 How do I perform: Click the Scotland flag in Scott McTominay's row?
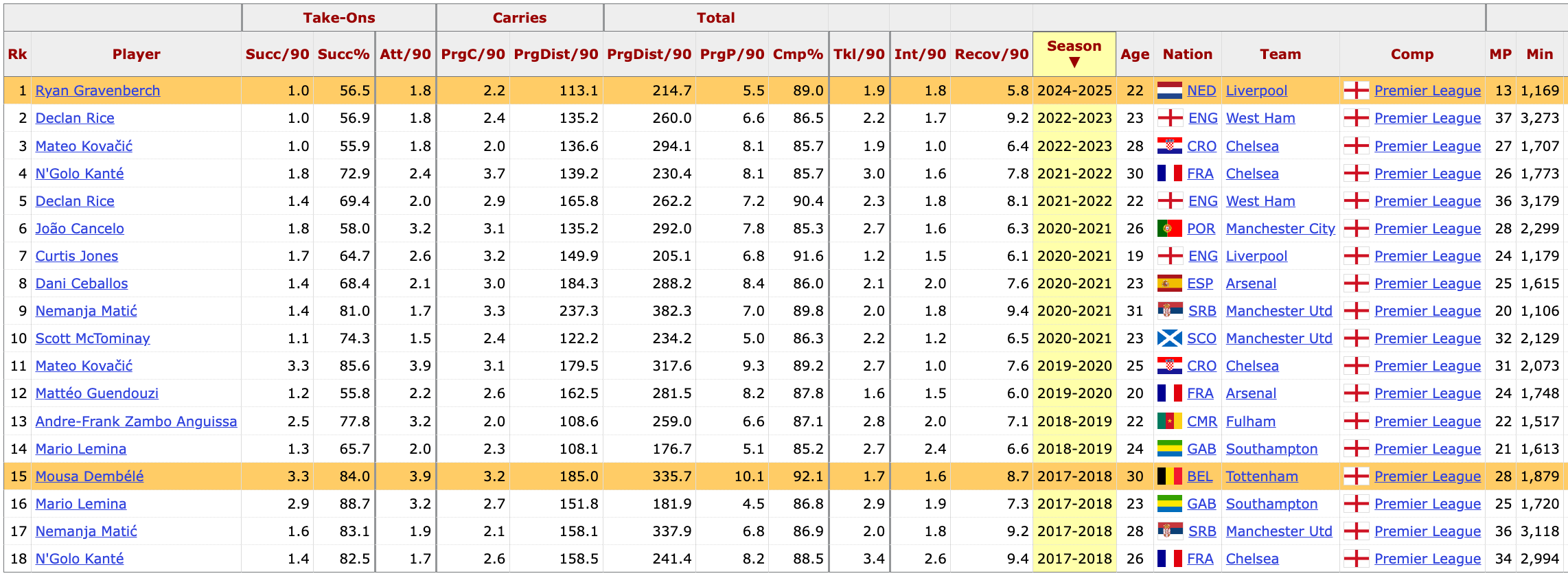point(1169,338)
